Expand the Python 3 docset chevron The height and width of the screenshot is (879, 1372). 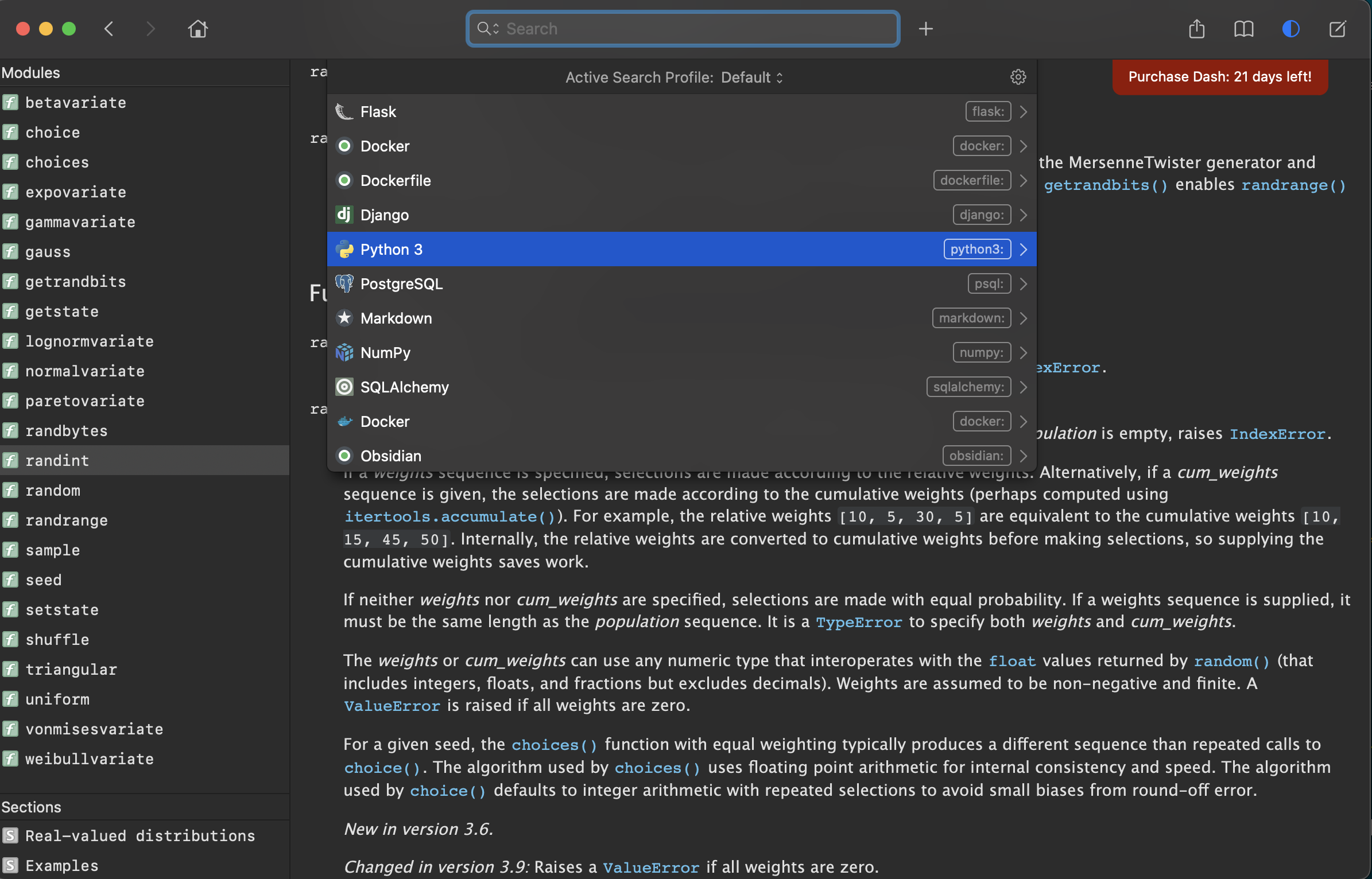pos(1024,250)
